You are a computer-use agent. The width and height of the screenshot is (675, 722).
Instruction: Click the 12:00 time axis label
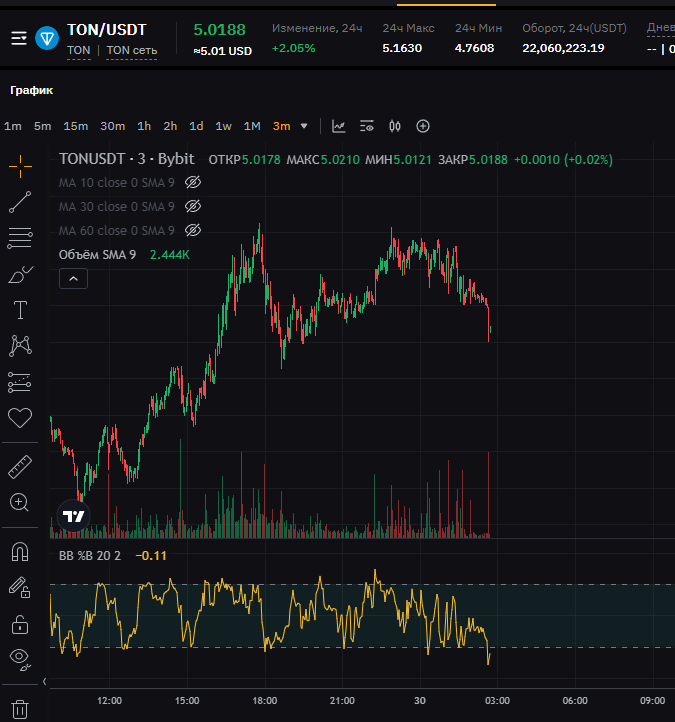tap(110, 700)
